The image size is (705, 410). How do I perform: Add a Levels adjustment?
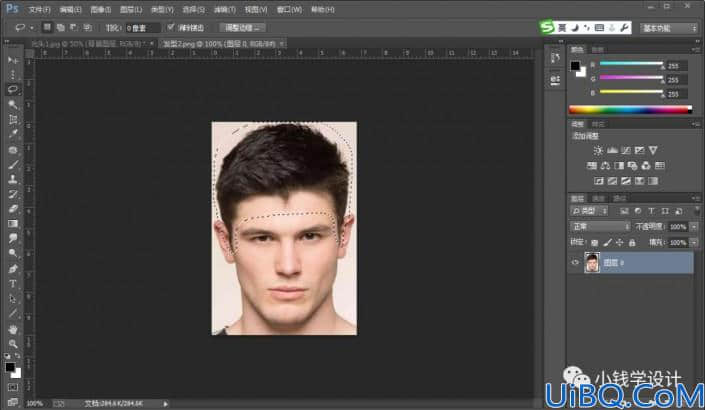click(x=612, y=150)
